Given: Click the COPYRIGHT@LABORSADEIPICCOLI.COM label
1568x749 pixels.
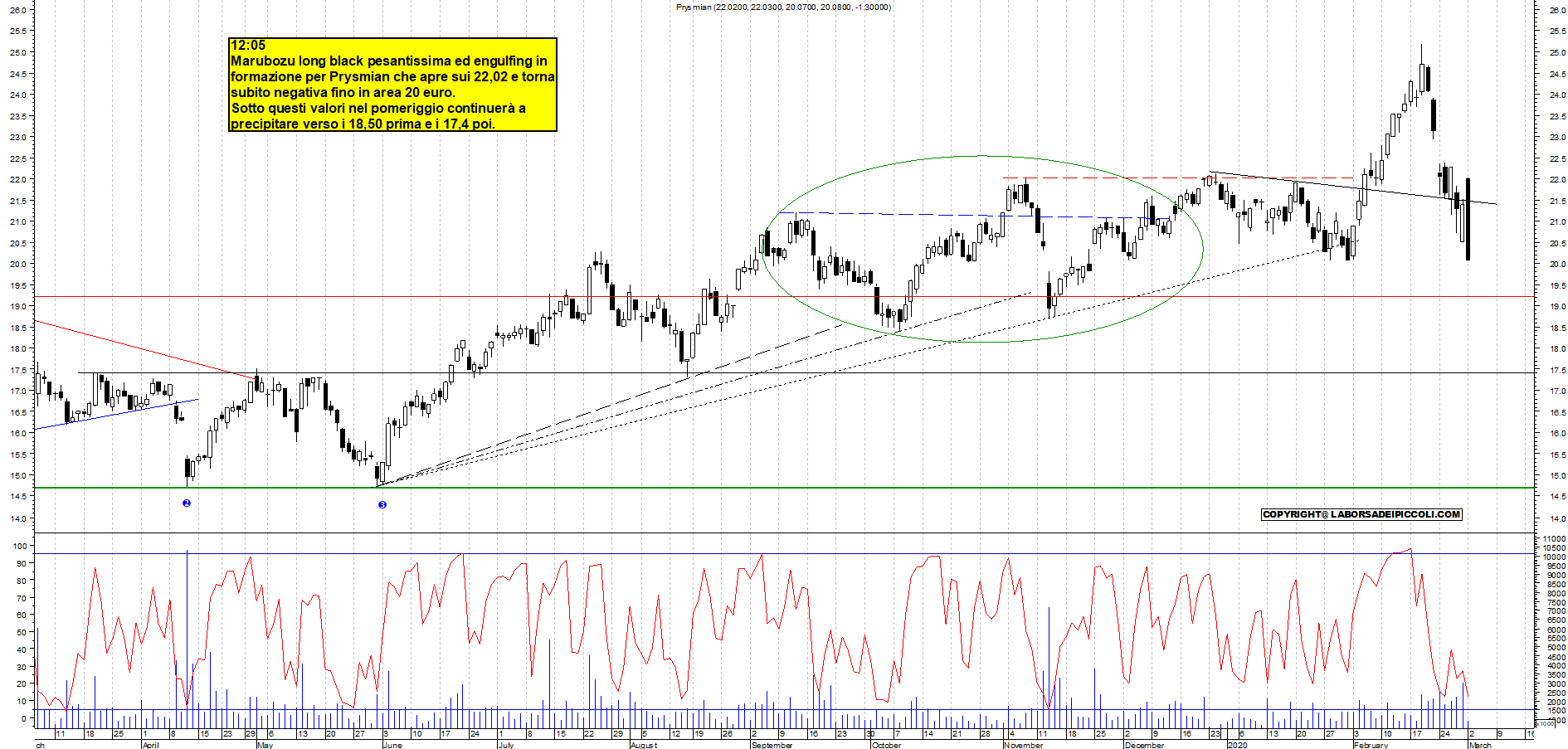Looking at the screenshot, I should [x=1361, y=514].
